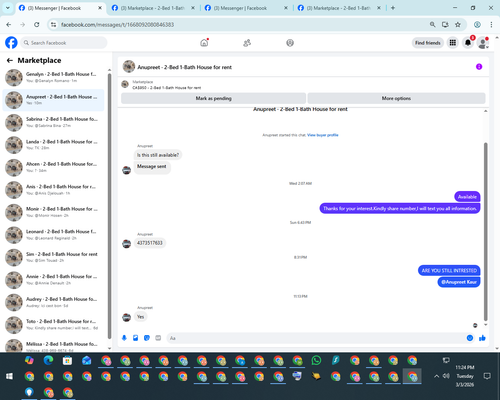Reload the page in the browser
Screen dimensions: 500x400
[x=37, y=24]
